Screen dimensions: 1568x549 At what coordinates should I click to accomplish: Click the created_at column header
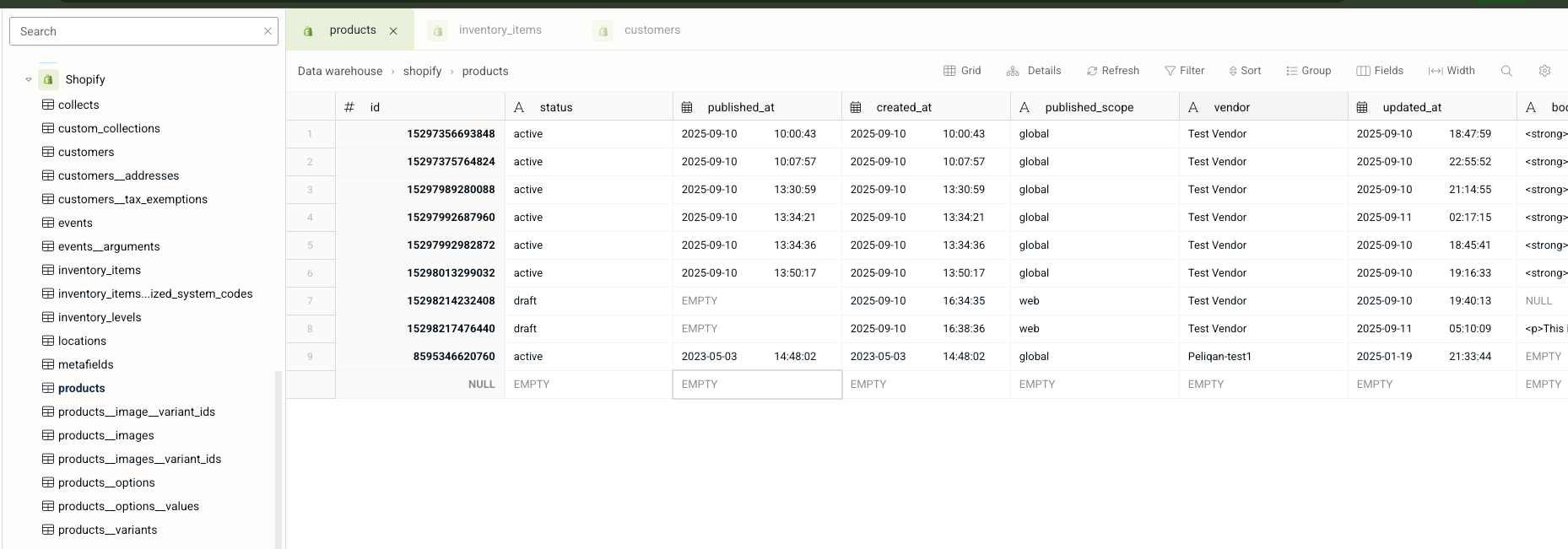927,107
